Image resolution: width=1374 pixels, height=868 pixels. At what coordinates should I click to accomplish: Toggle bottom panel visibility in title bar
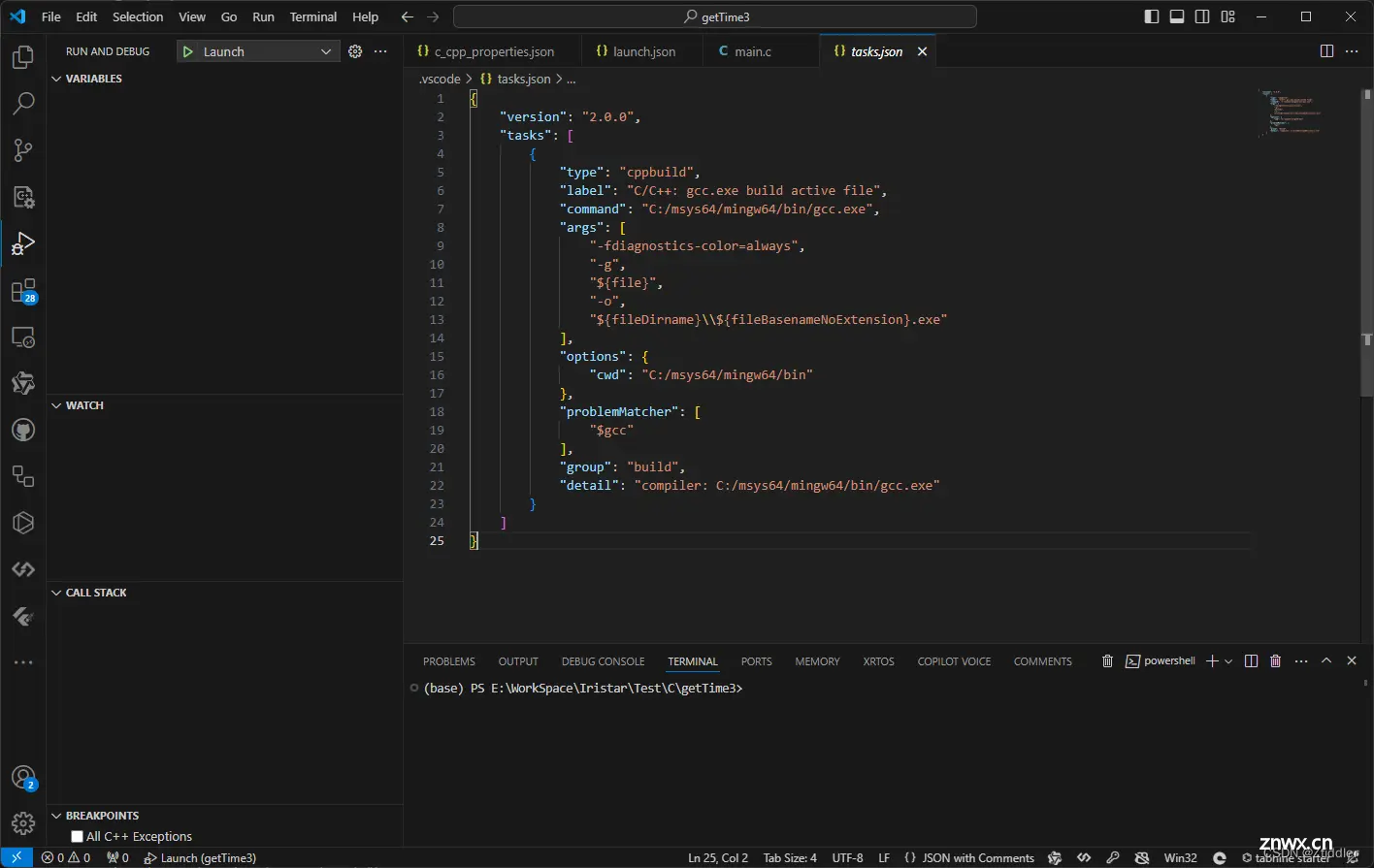pos(1177,16)
